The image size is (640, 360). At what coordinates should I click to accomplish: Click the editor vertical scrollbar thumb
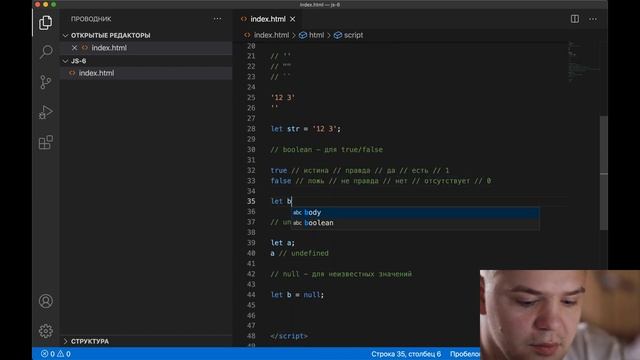[604, 173]
